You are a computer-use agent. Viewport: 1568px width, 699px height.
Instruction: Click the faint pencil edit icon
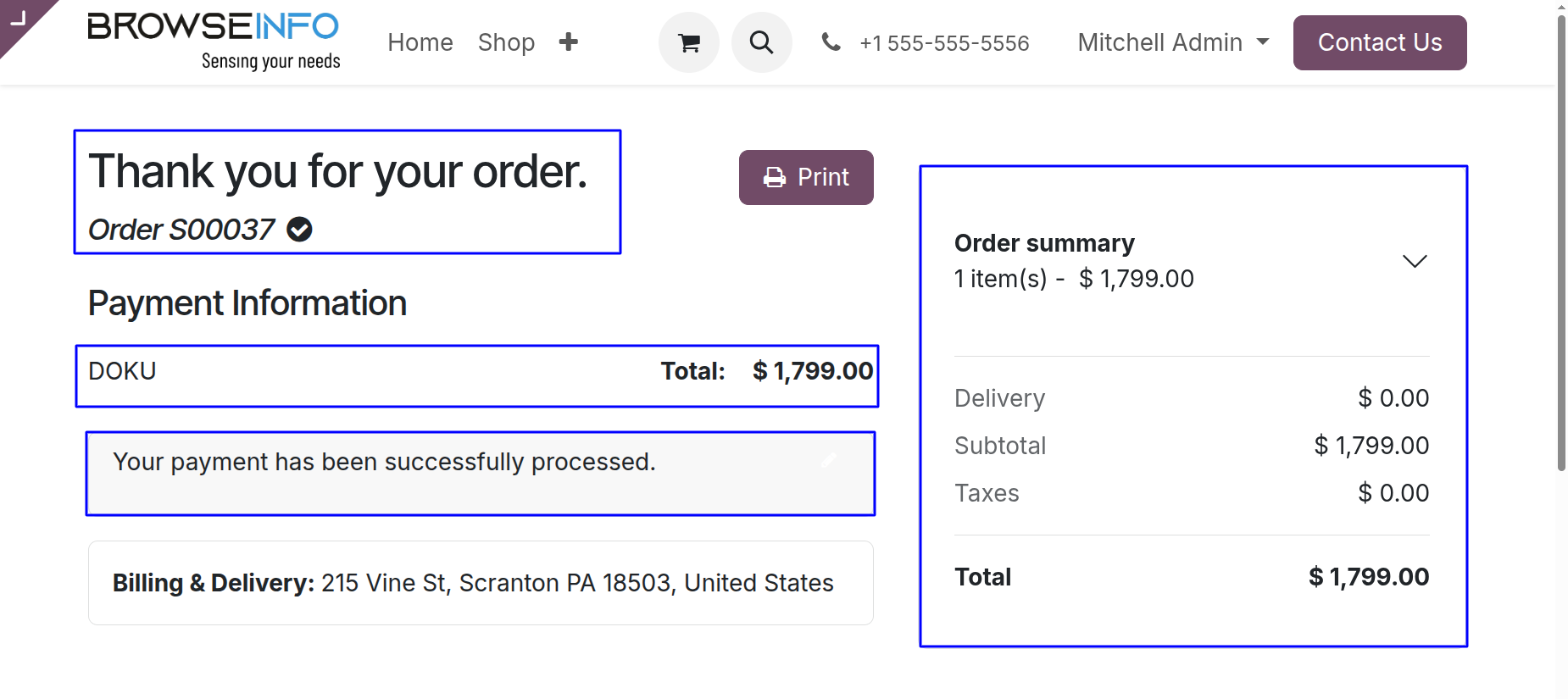pos(829,459)
